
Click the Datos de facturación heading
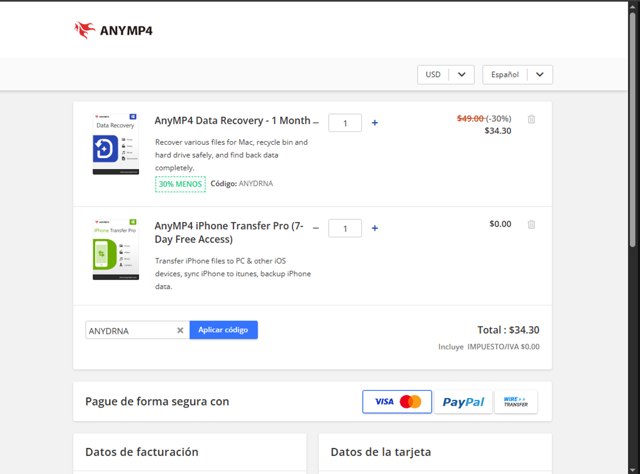tap(142, 452)
